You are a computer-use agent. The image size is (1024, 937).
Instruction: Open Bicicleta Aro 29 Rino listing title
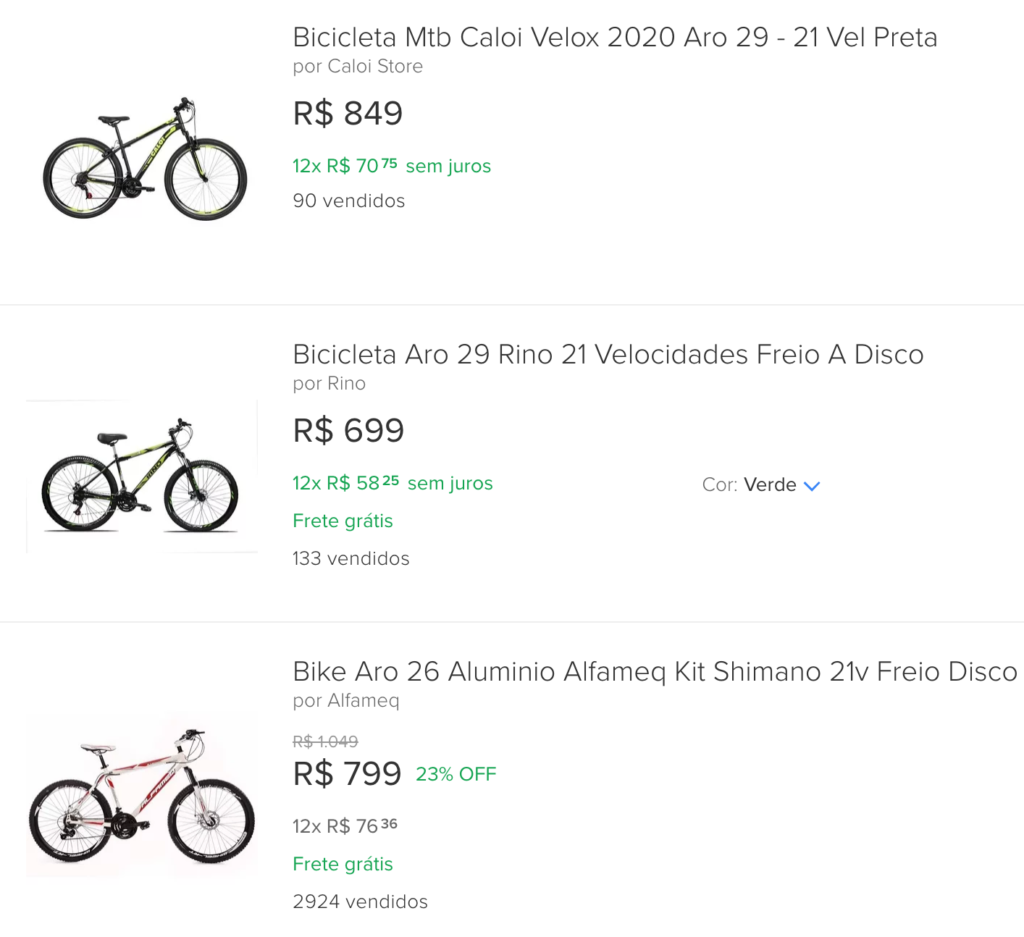tap(607, 354)
